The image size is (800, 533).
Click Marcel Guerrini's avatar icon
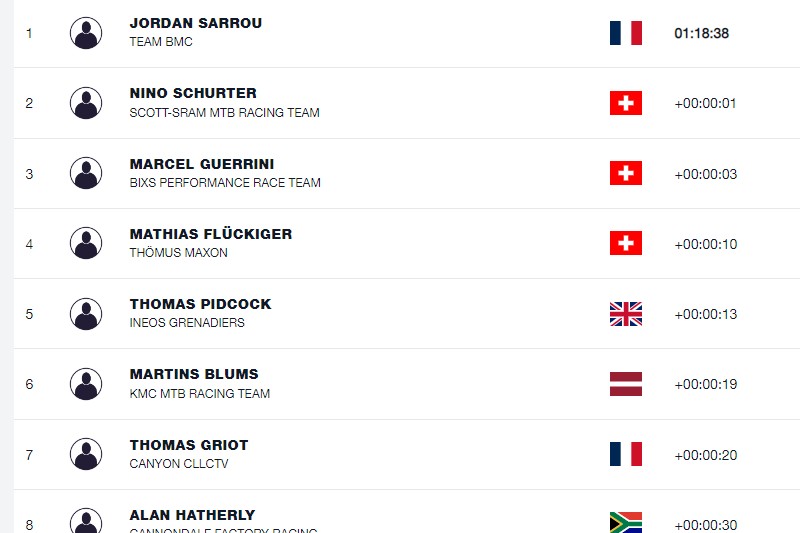[86, 173]
